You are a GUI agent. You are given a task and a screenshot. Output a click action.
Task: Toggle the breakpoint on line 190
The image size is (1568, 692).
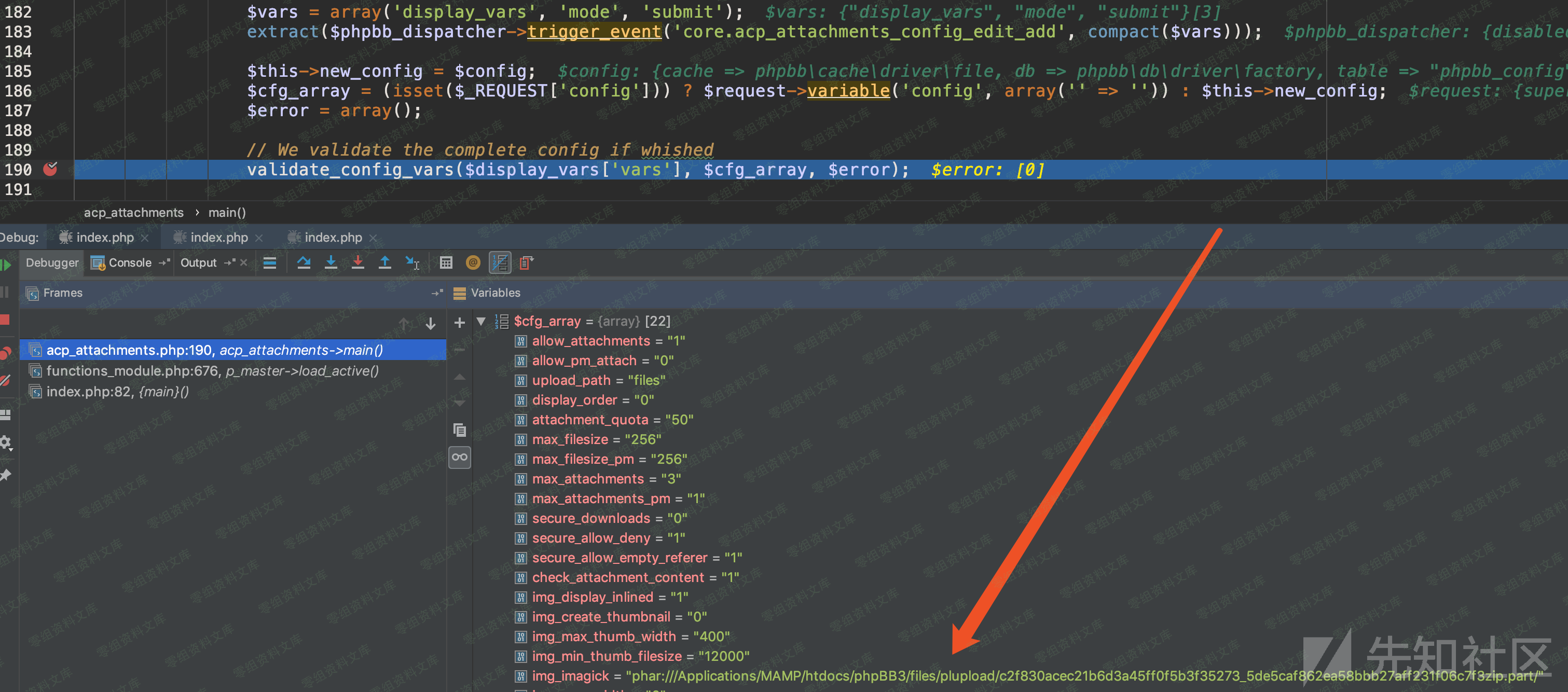click(50, 169)
